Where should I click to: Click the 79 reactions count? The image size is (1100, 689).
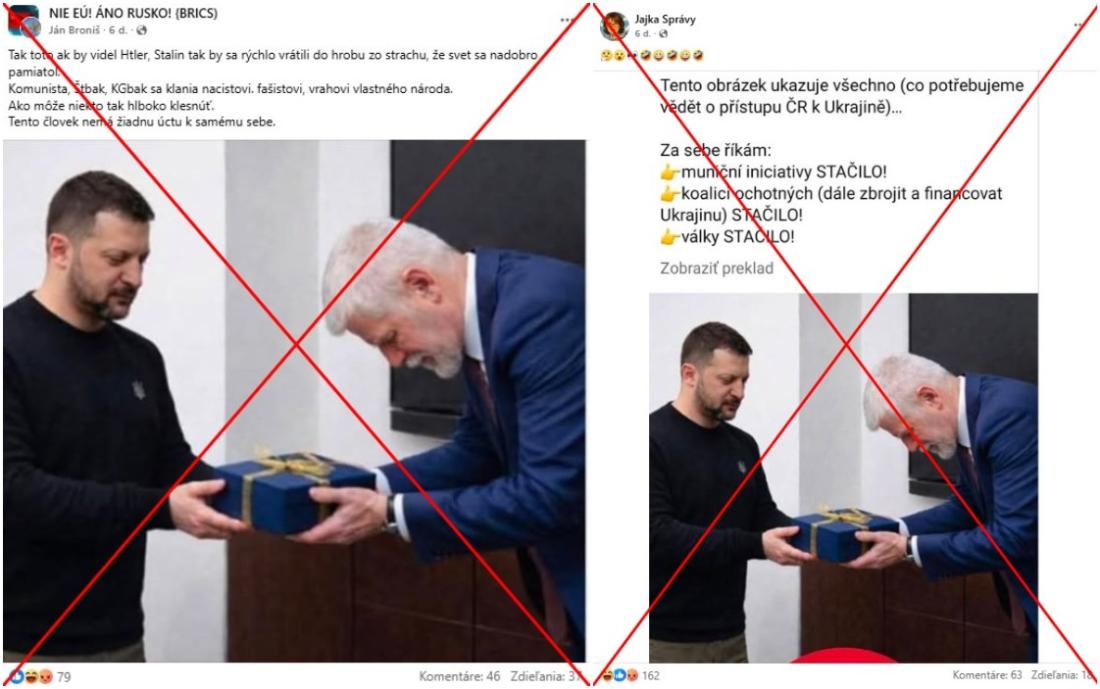click(x=64, y=677)
